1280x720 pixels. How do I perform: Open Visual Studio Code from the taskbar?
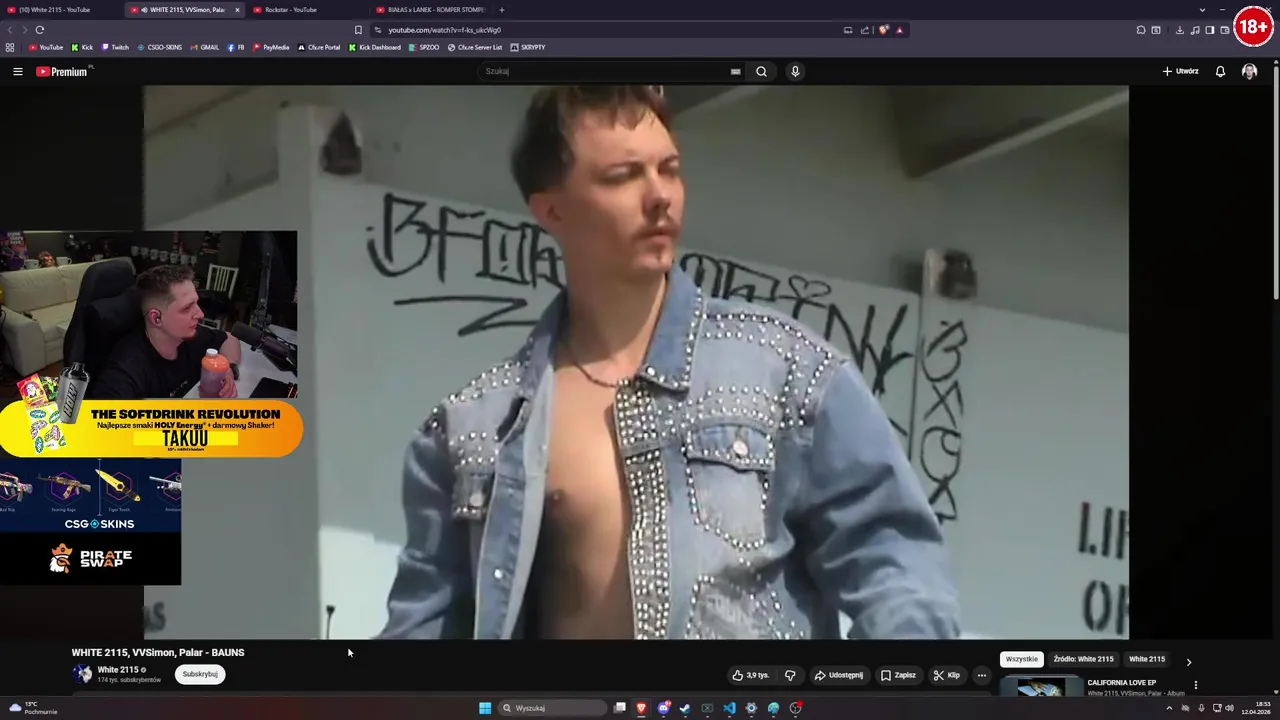coord(729,708)
